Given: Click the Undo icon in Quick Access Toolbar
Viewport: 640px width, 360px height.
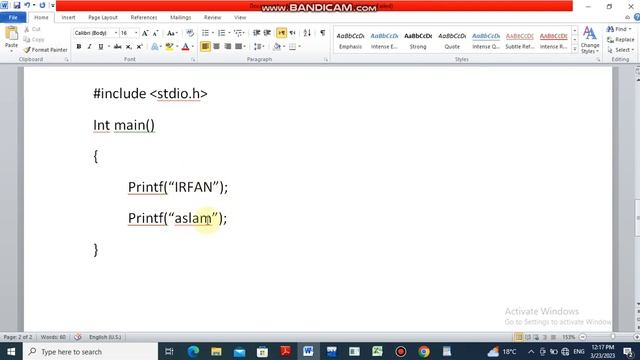Looking at the screenshot, I should click(27, 5).
